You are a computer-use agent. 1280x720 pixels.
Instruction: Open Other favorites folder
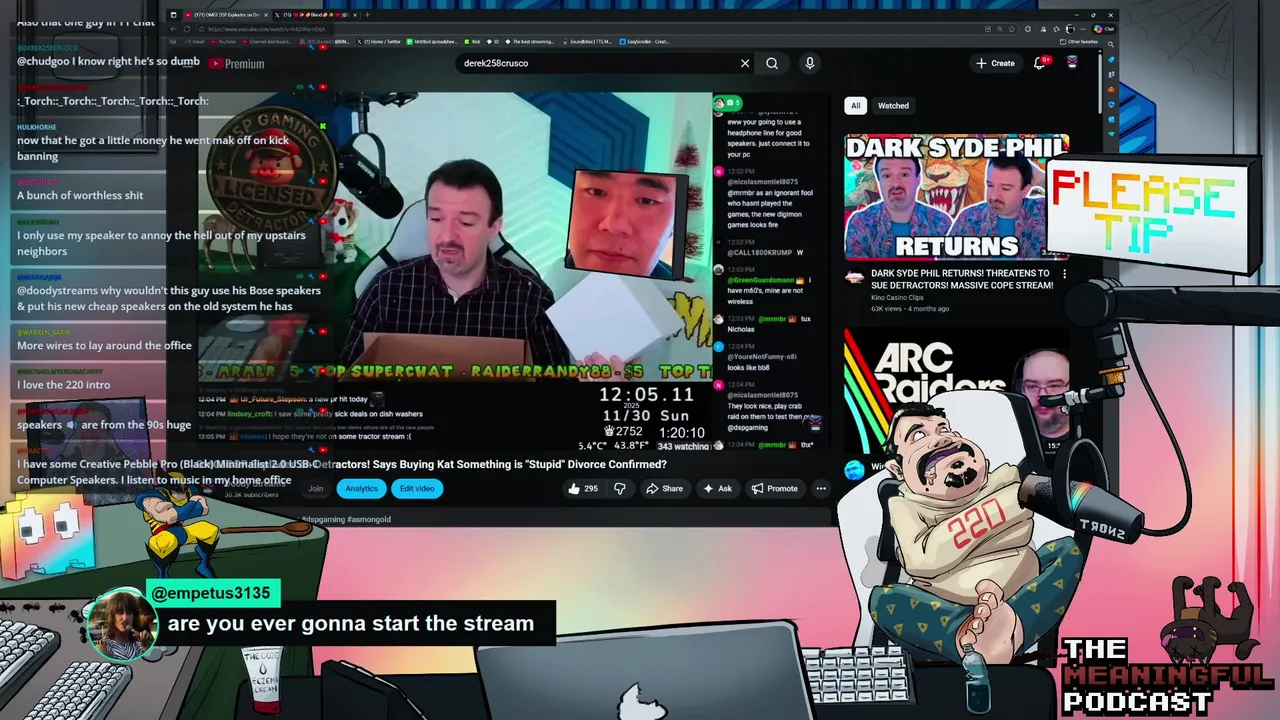[x=1079, y=42]
